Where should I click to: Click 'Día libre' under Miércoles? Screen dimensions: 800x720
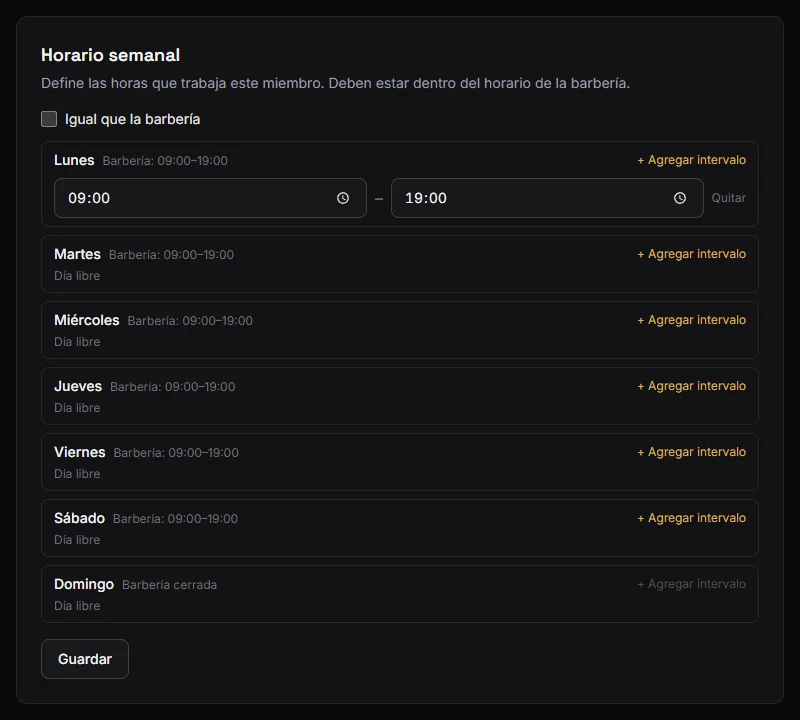point(77,342)
